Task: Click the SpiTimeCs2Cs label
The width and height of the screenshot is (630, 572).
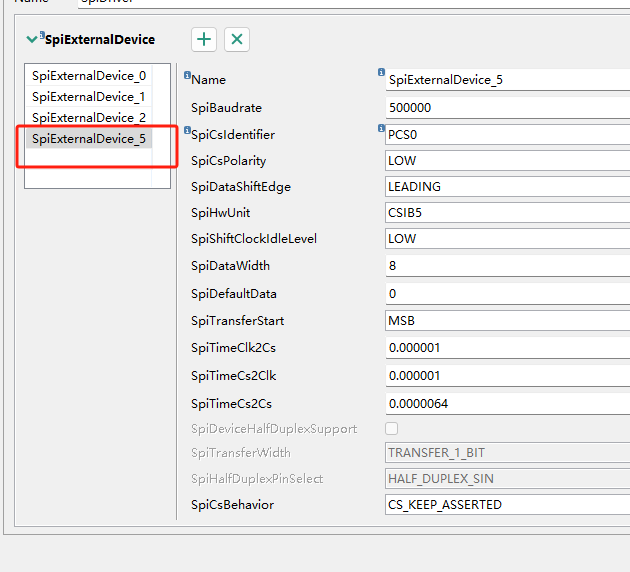Action: [x=231, y=403]
